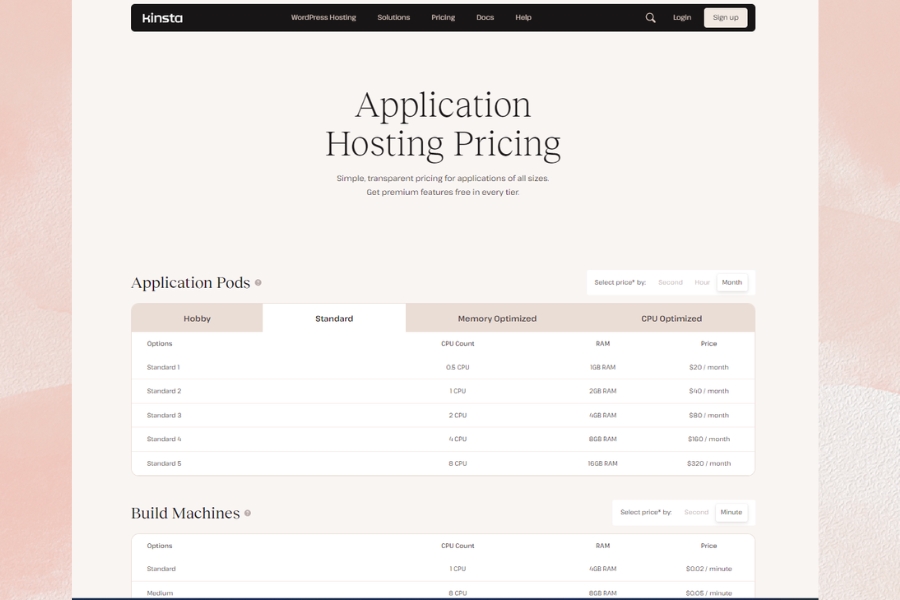
Task: Click the Login link
Action: click(x=682, y=18)
